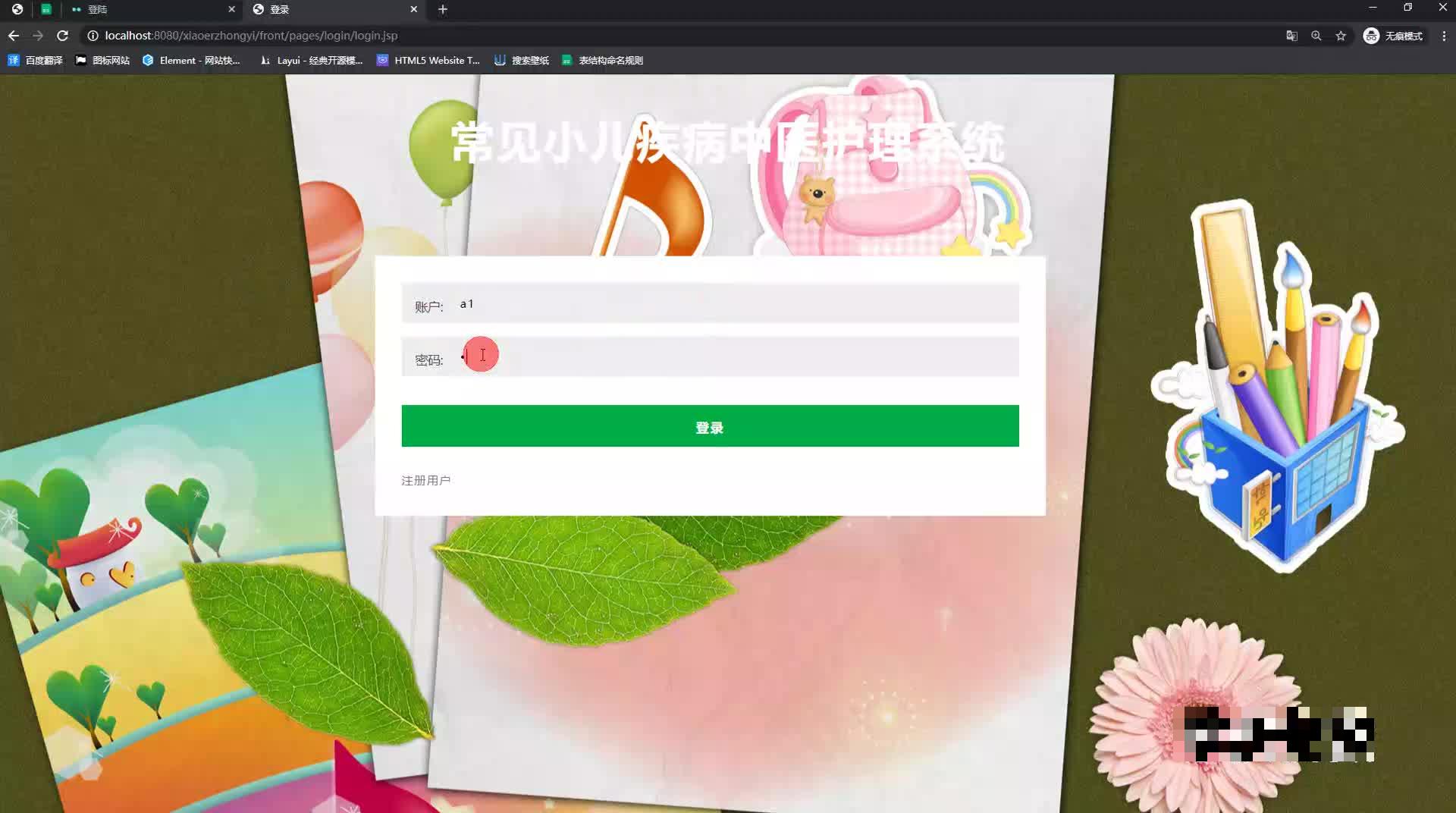The width and height of the screenshot is (1456, 813).
Task: Switch to the 登陆 tab
Action: (152, 9)
